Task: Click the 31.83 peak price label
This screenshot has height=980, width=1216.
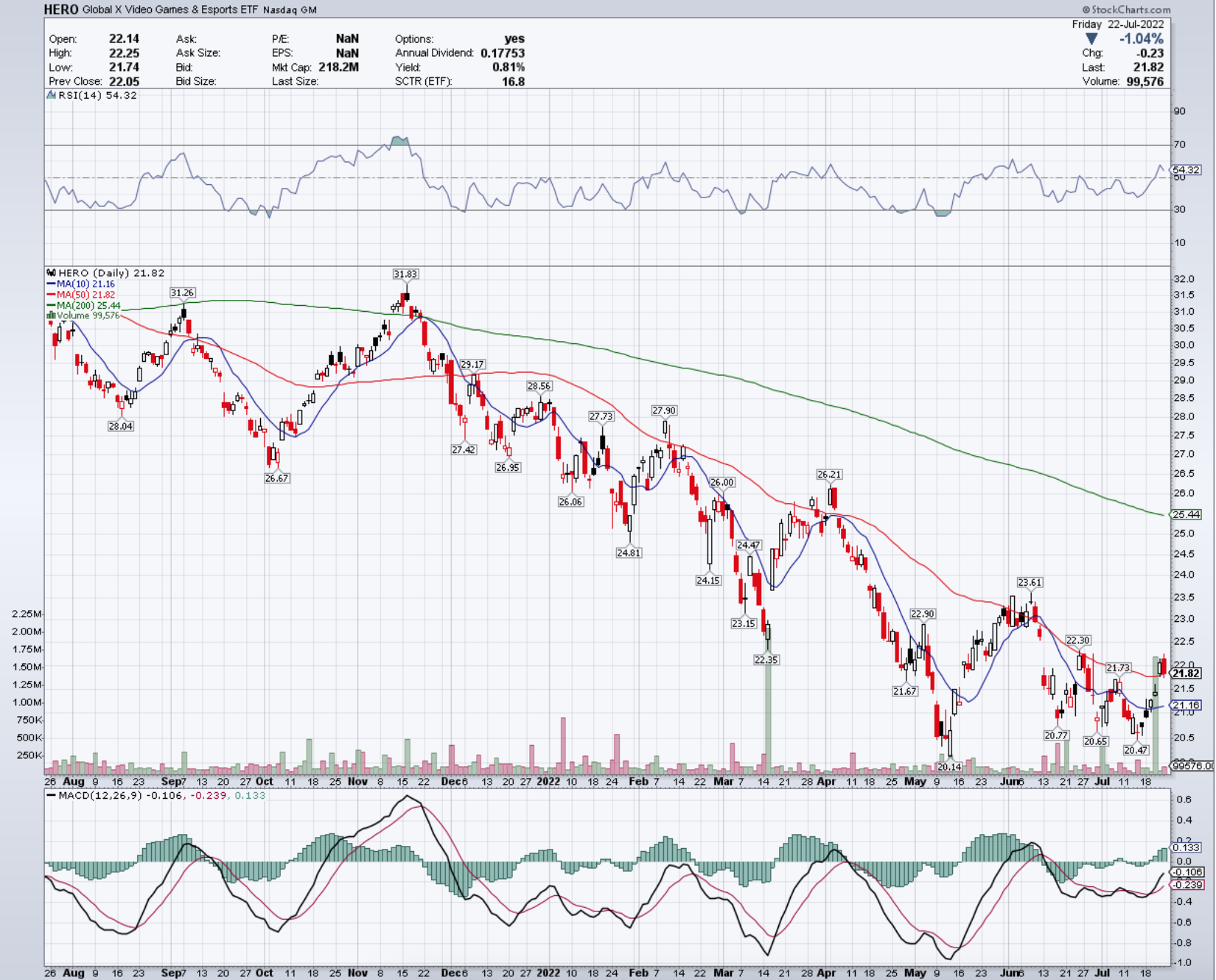Action: click(x=405, y=274)
